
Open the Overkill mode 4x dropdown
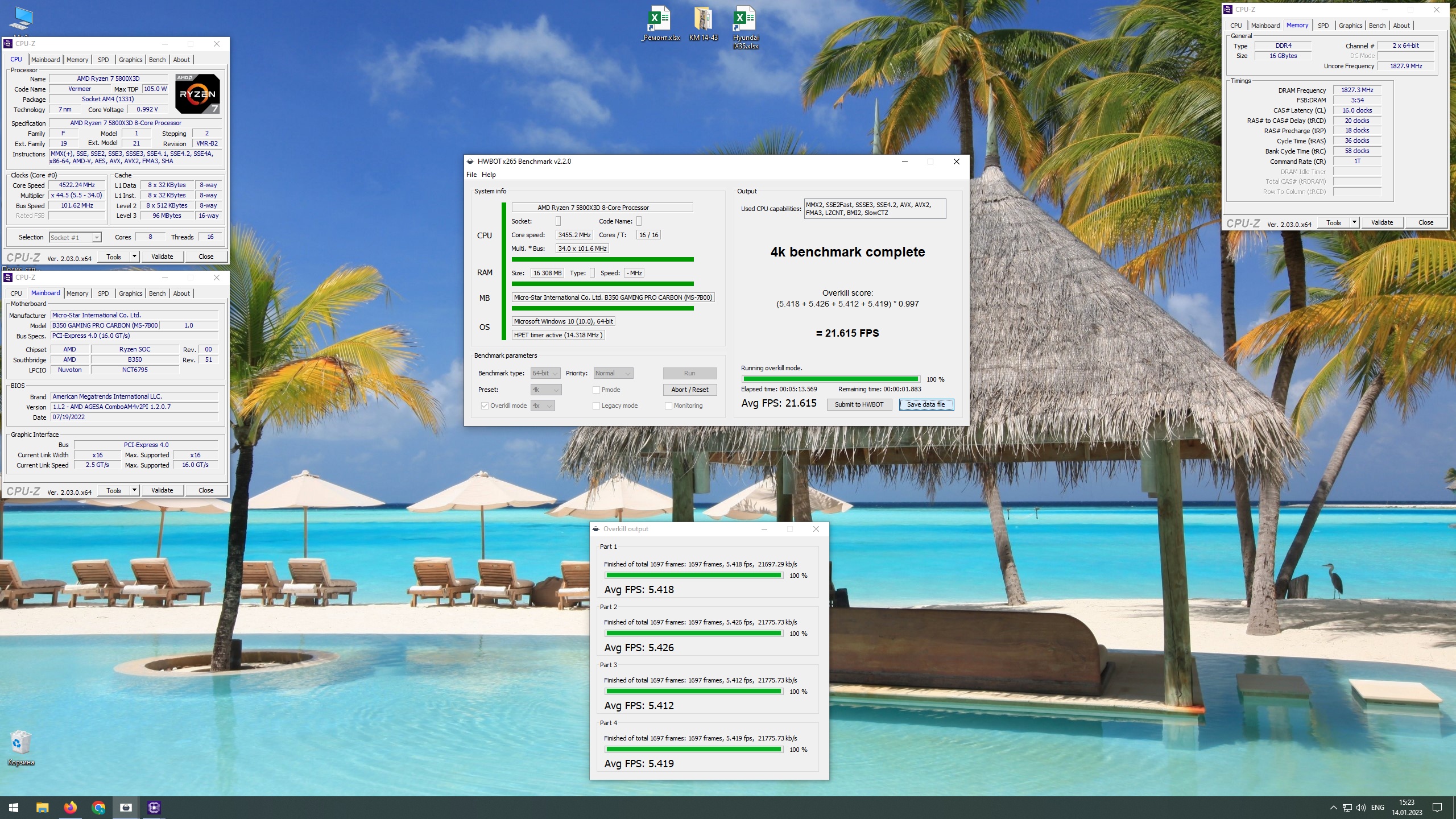click(x=543, y=406)
